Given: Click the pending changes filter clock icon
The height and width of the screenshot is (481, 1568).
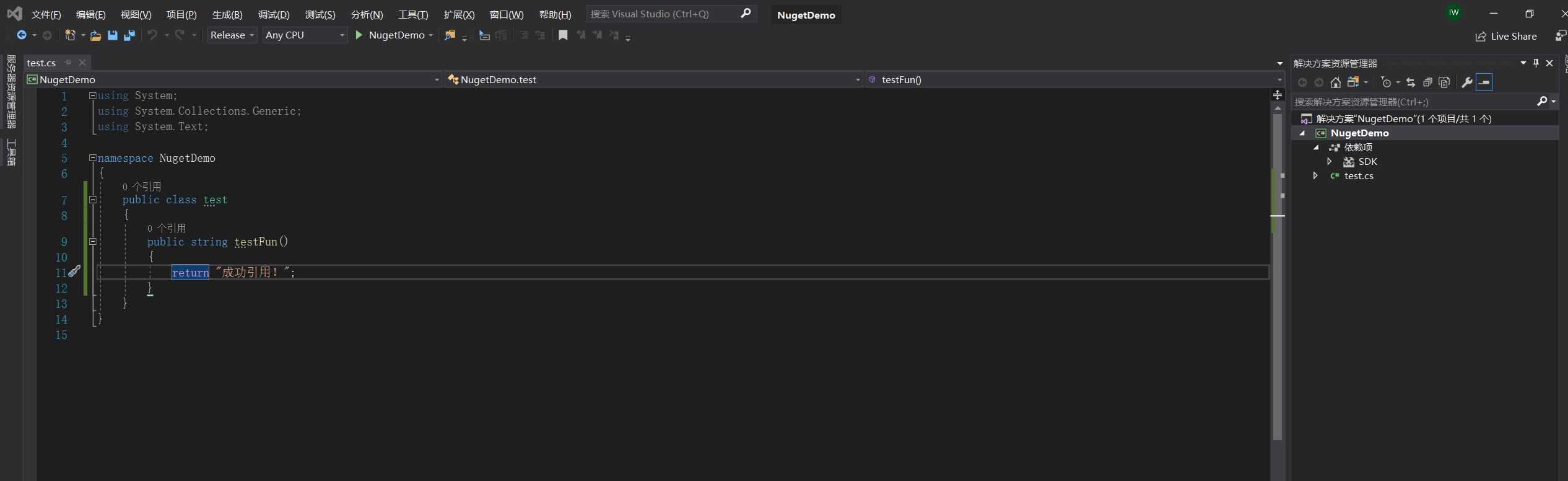Looking at the screenshot, I should pos(1387,82).
